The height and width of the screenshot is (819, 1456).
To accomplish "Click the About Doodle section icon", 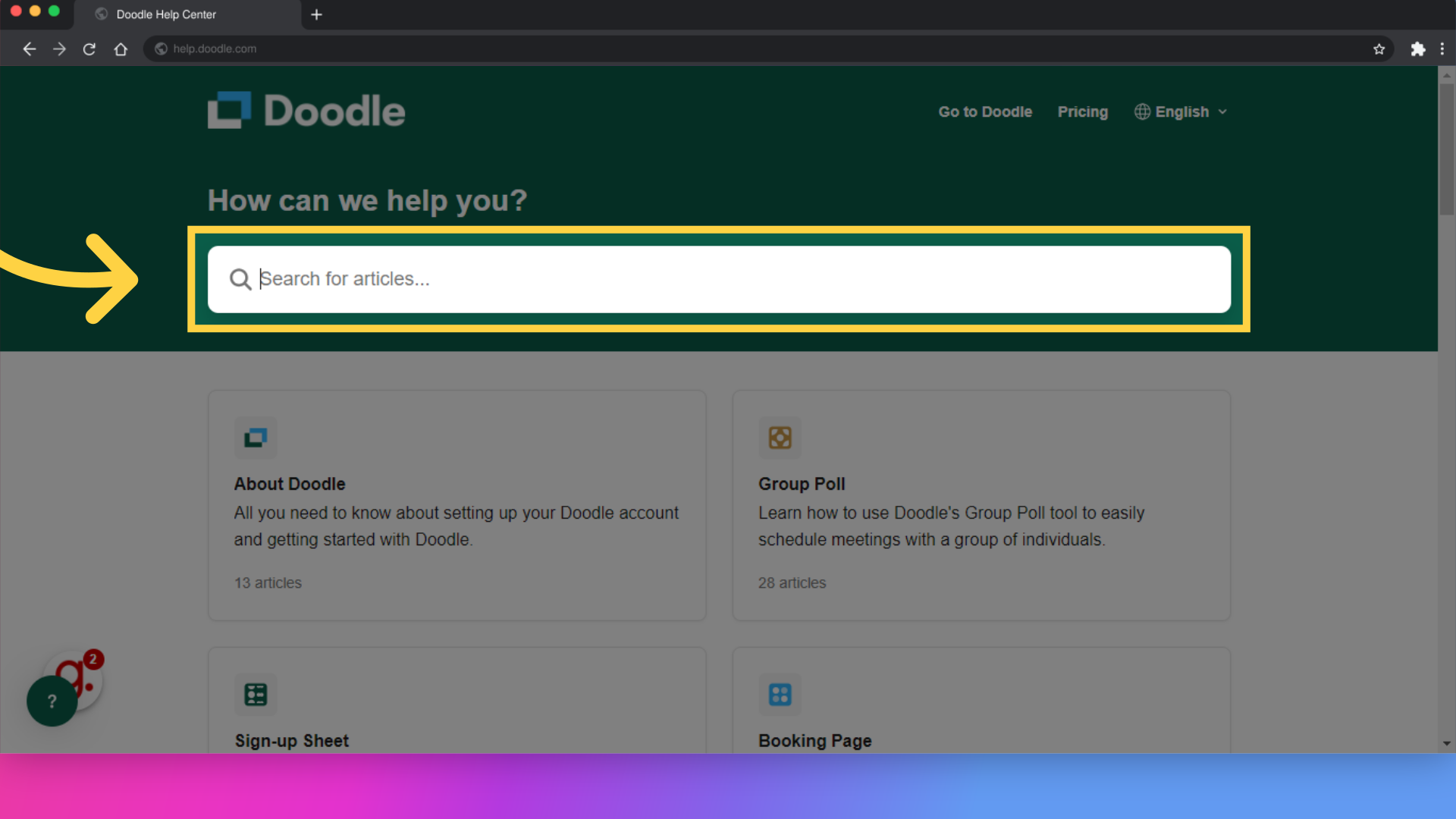I will (x=256, y=437).
